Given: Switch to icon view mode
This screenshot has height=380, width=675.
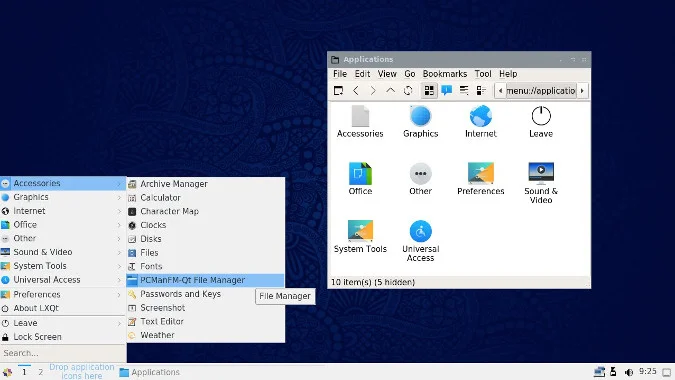Looking at the screenshot, I should point(429,90).
